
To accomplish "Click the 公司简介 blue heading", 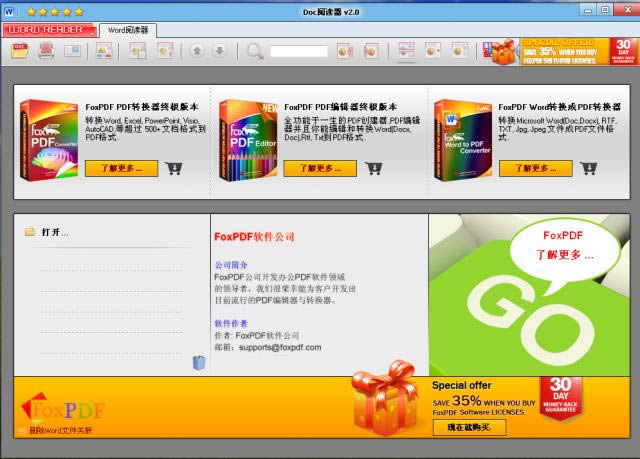I will (x=231, y=265).
